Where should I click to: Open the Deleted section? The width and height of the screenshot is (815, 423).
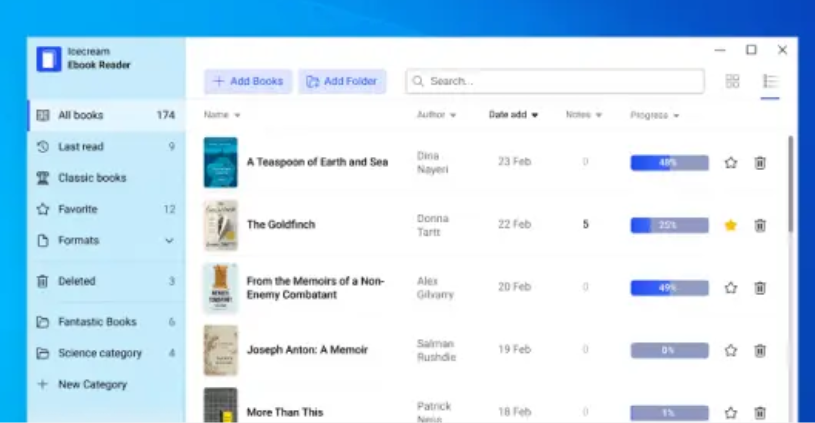point(107,281)
